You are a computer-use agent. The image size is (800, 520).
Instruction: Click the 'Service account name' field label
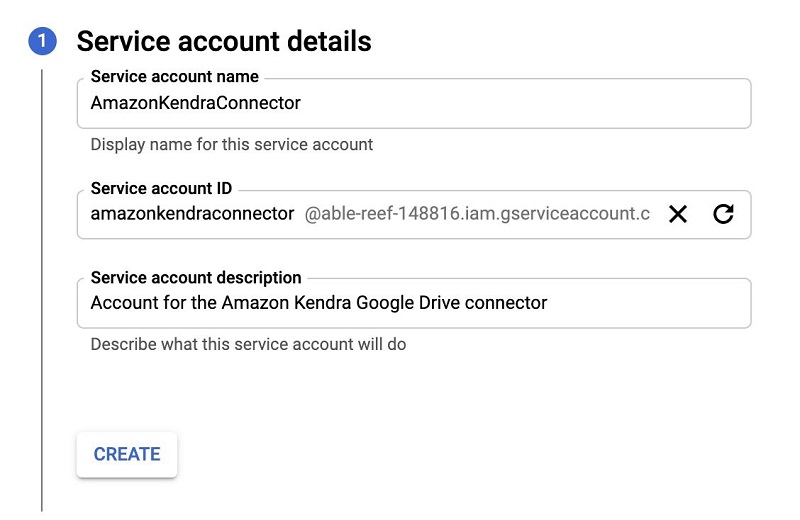tap(174, 77)
